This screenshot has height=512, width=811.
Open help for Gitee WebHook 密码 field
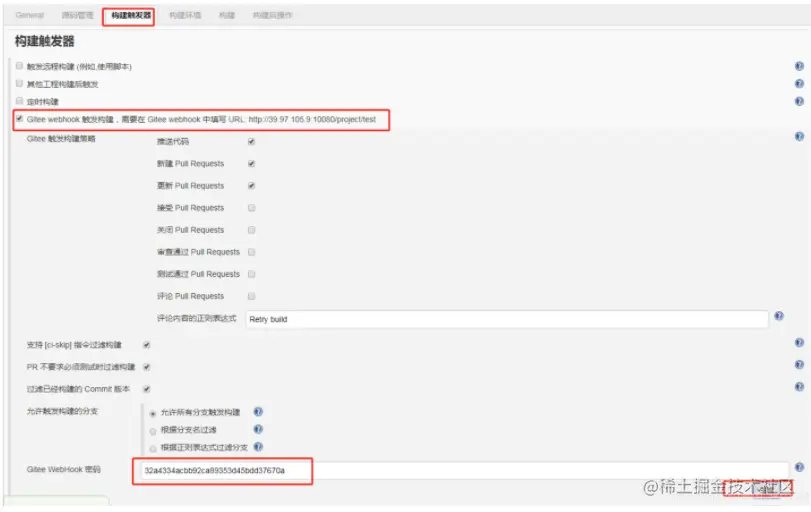[x=799, y=468]
